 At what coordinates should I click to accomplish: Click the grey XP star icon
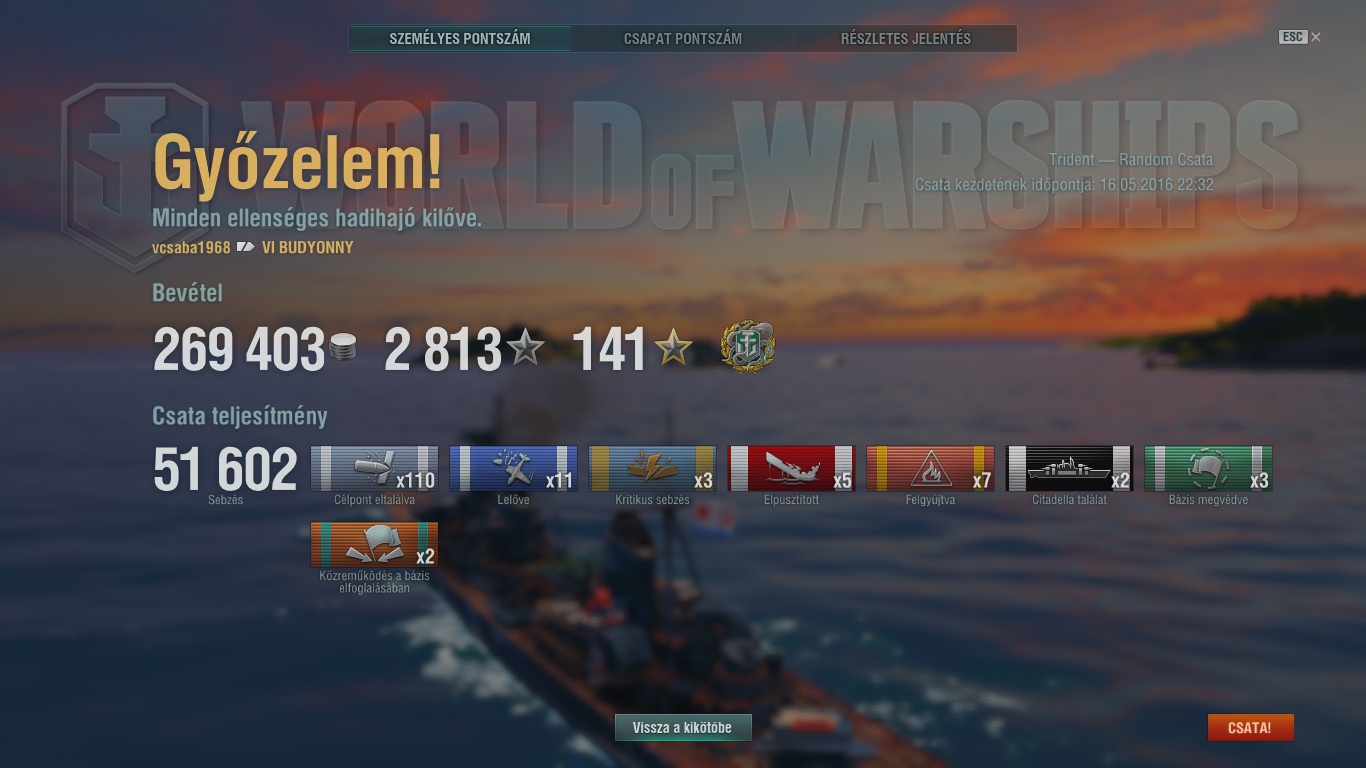(x=525, y=347)
